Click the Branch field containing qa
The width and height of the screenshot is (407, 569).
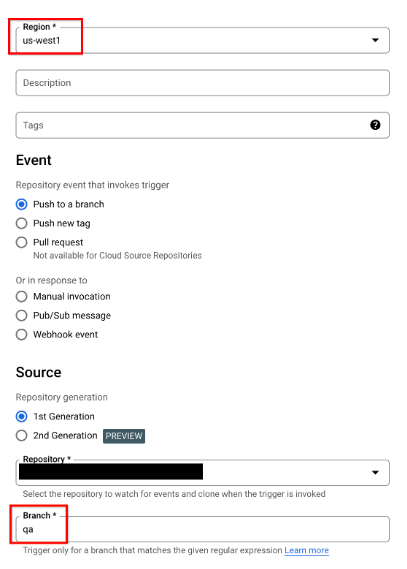point(202,529)
